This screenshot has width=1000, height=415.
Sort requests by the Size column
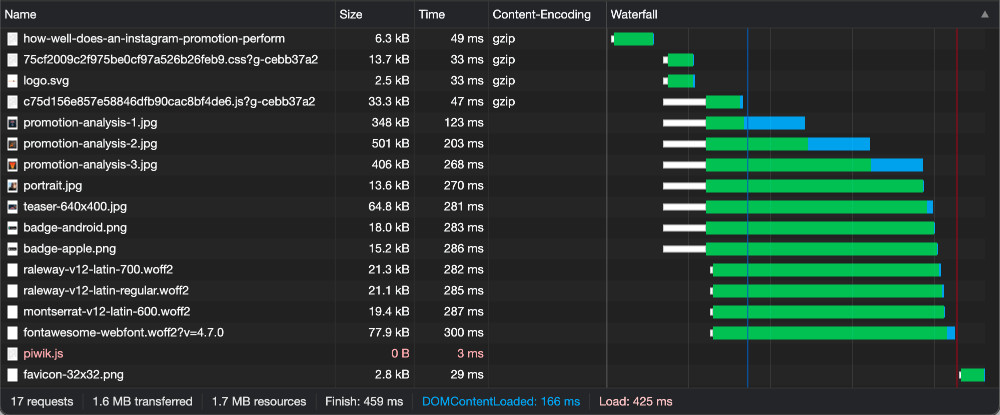351,15
